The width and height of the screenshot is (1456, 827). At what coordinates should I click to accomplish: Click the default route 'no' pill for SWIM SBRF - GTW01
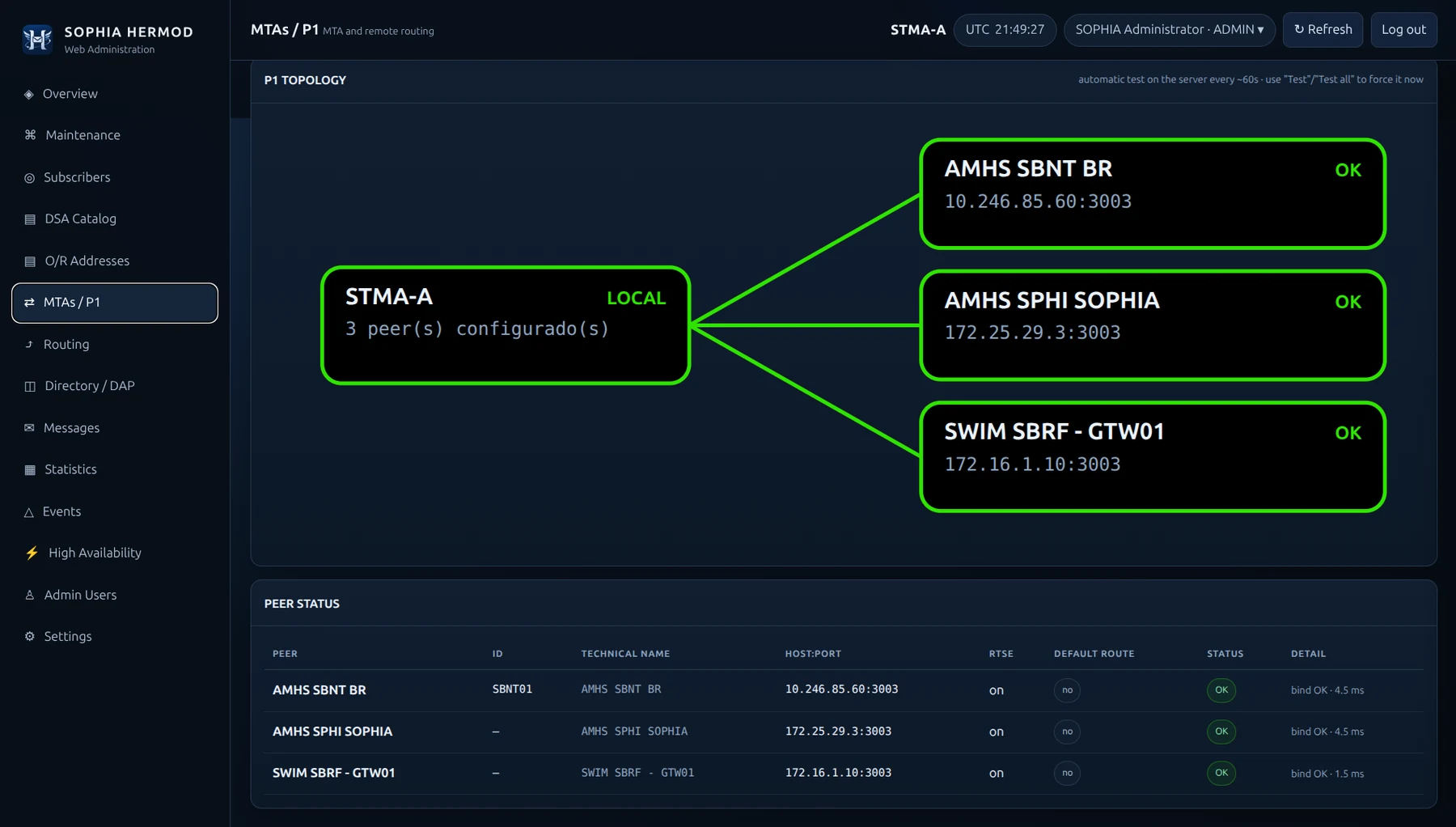pyautogui.click(x=1067, y=773)
